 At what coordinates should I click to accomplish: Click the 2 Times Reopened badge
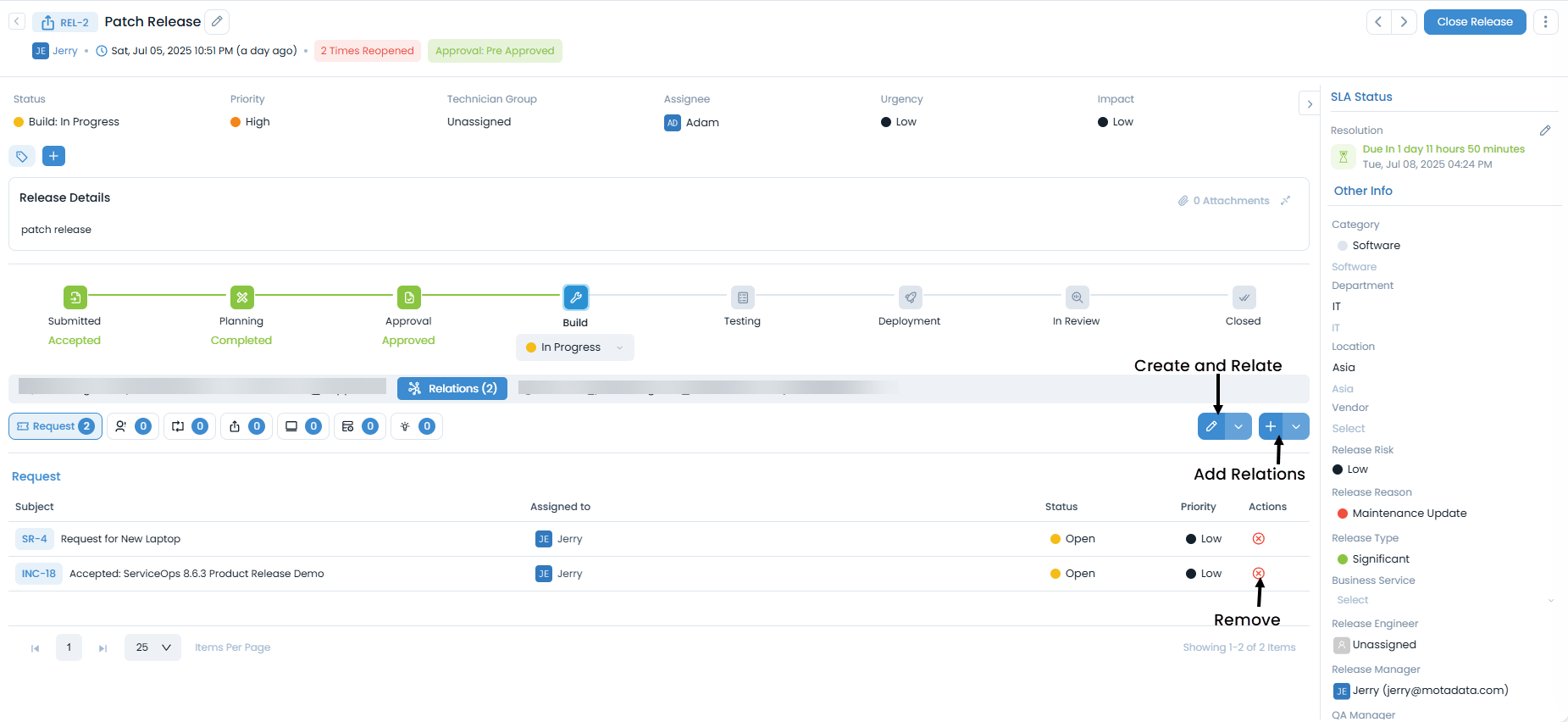pos(368,51)
